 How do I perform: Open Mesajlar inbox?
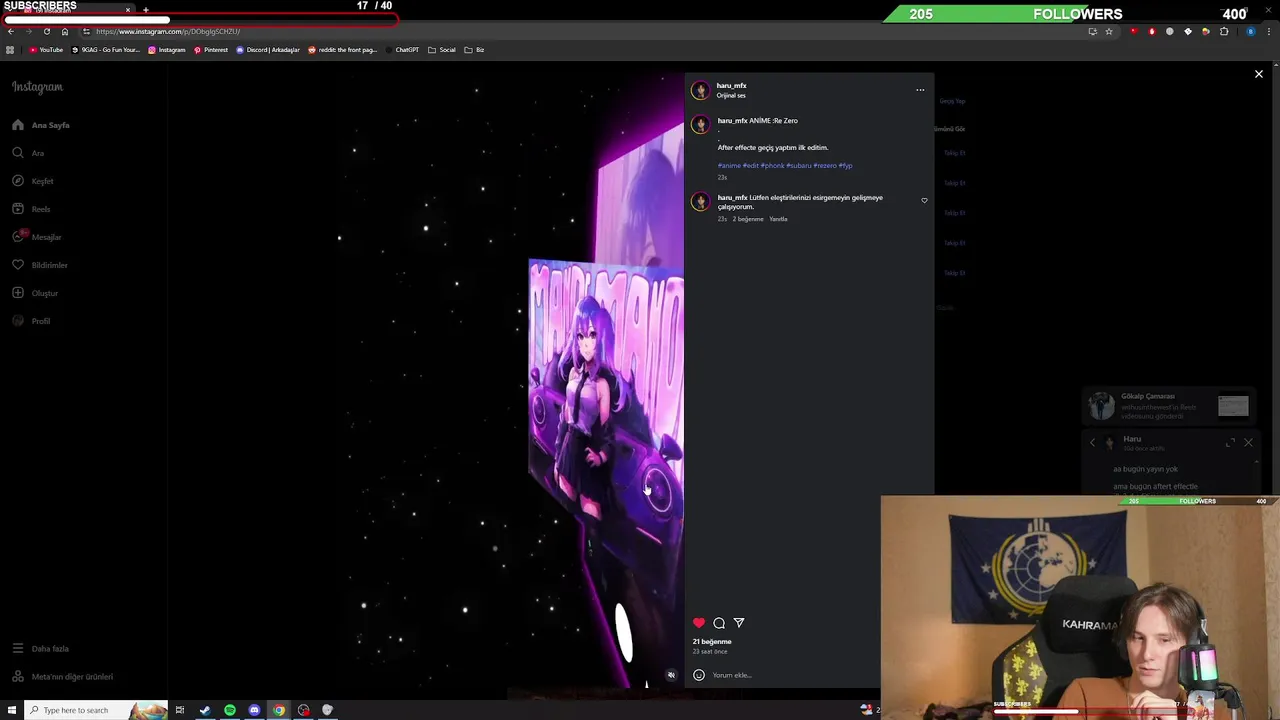tap(37, 237)
